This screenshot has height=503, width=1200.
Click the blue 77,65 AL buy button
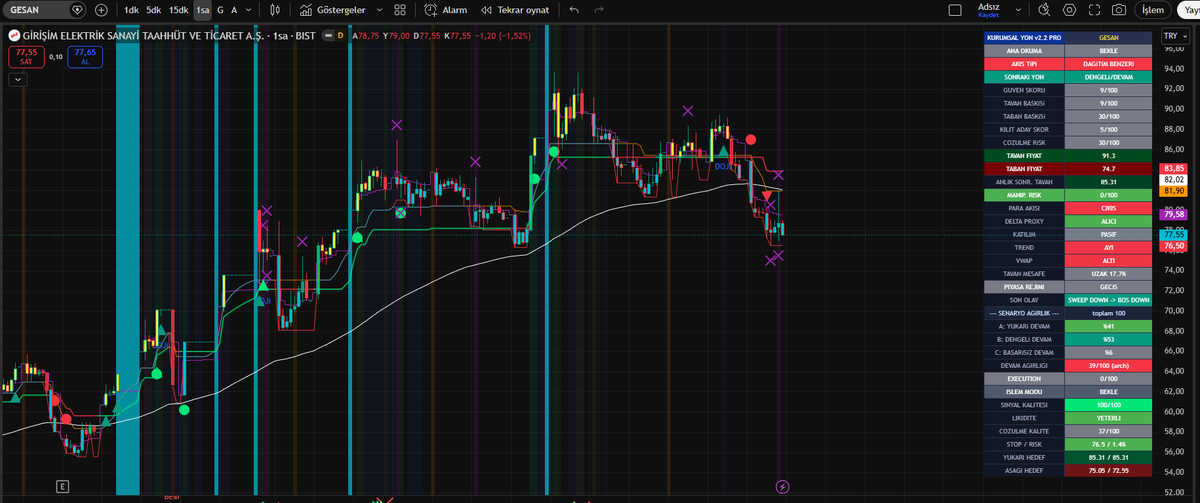(85, 56)
